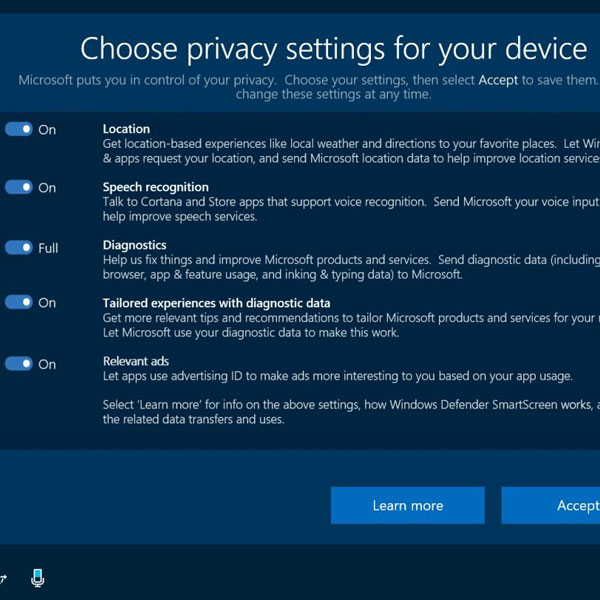Screen dimensions: 600x600
Task: Select the 'Relevant ads' setting title
Action: coord(136,361)
